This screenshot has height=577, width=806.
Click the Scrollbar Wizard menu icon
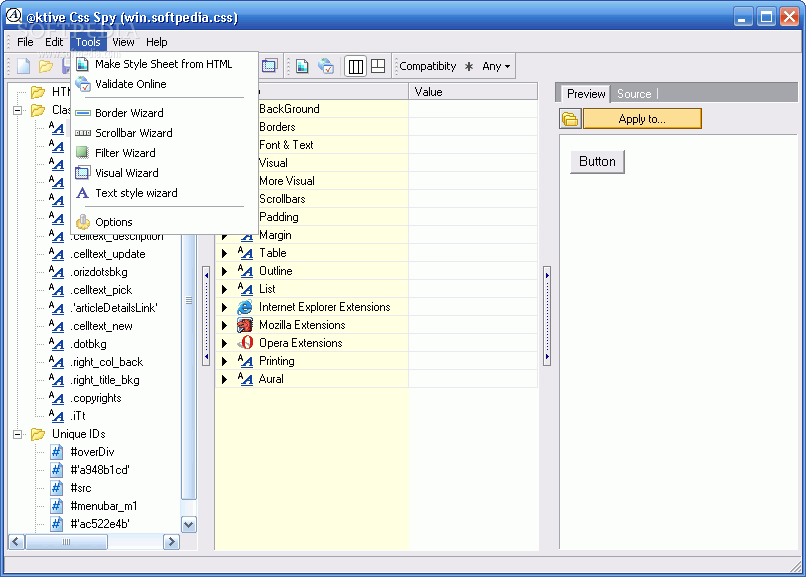[x=82, y=133]
